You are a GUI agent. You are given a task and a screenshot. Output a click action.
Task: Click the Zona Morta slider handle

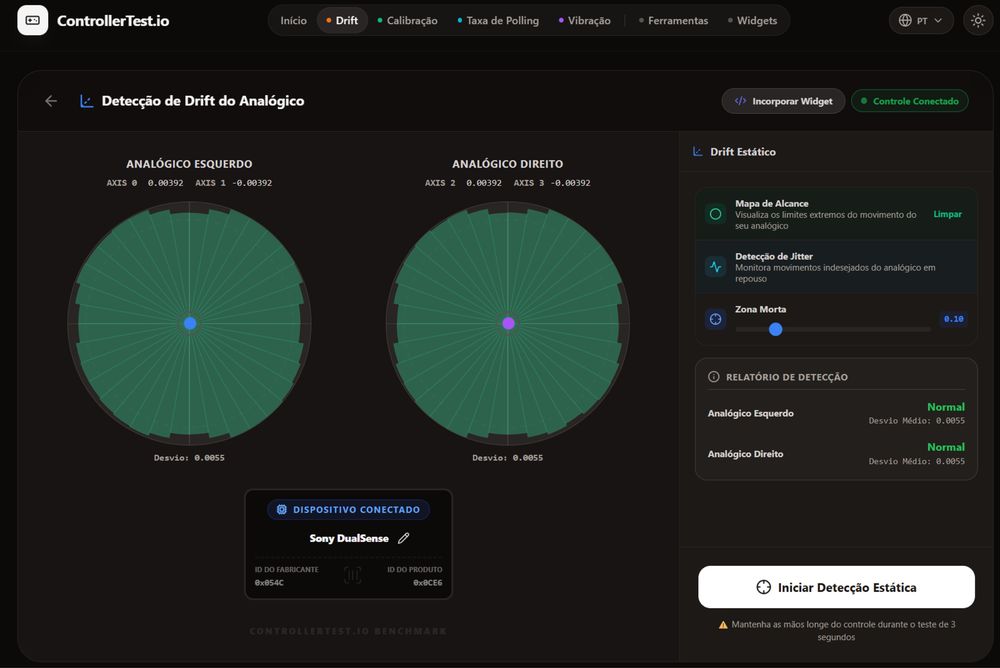coord(776,329)
